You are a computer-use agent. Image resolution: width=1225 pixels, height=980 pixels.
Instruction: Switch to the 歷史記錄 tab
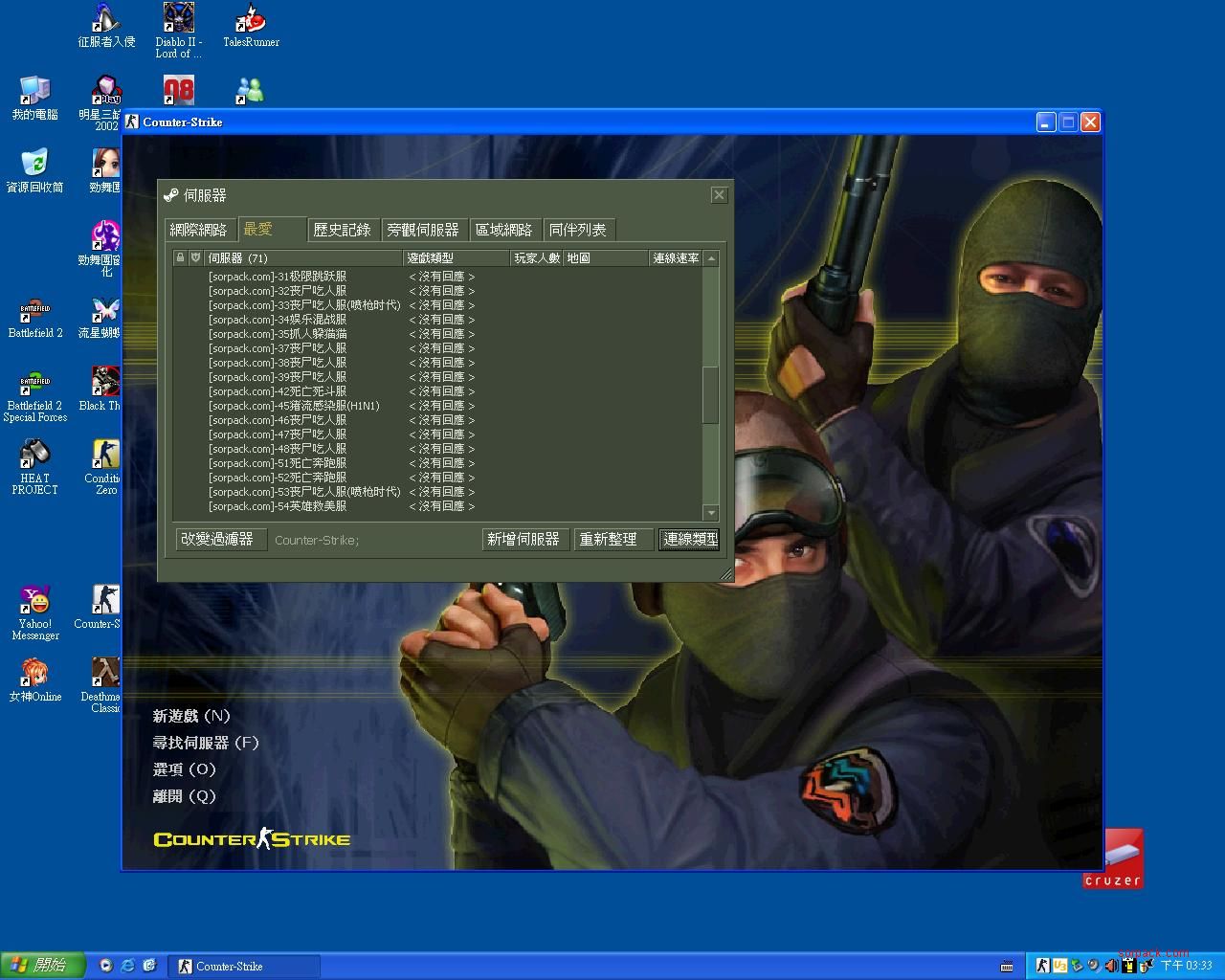click(342, 230)
